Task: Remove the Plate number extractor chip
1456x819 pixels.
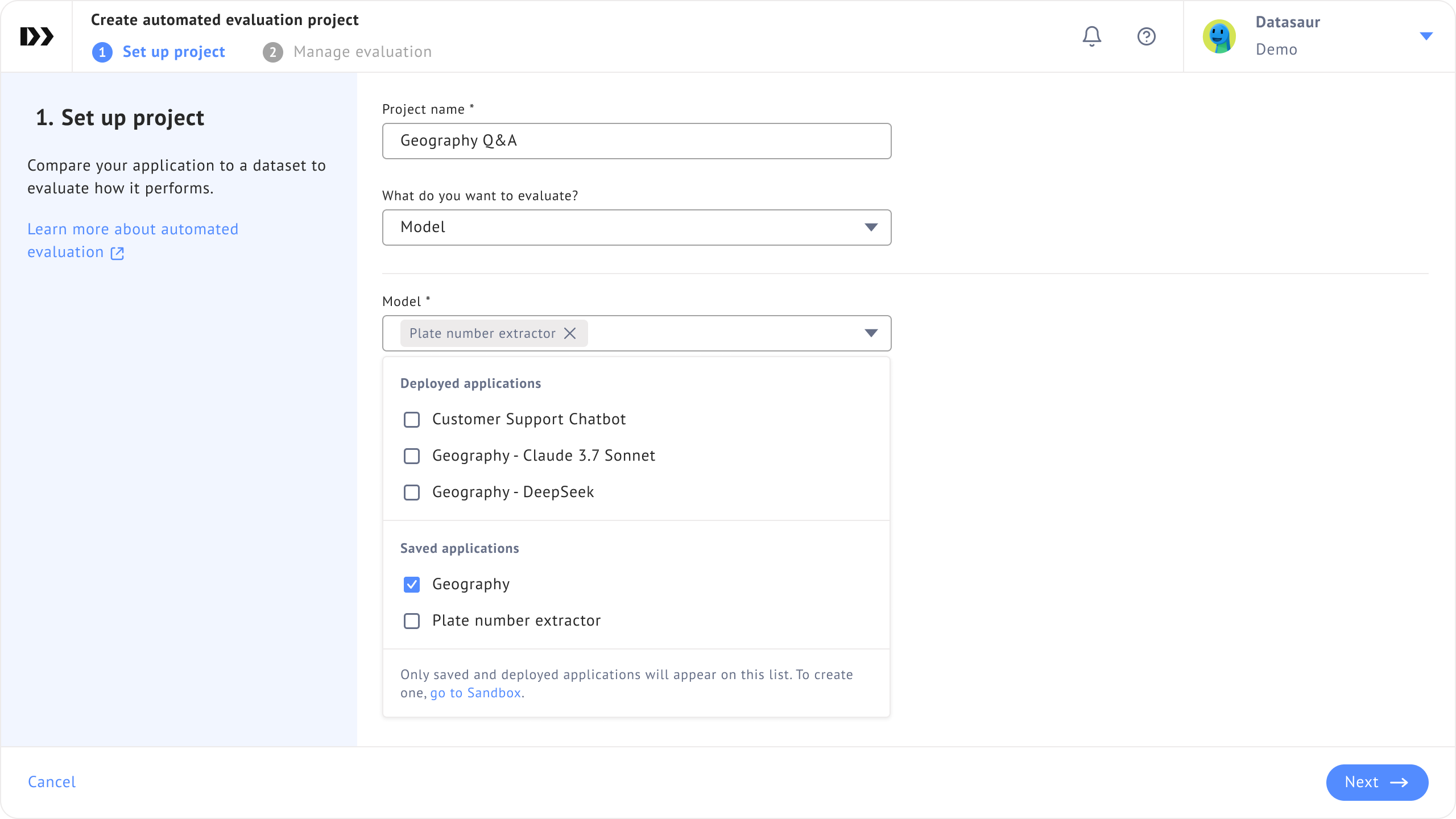Action: coord(570,333)
